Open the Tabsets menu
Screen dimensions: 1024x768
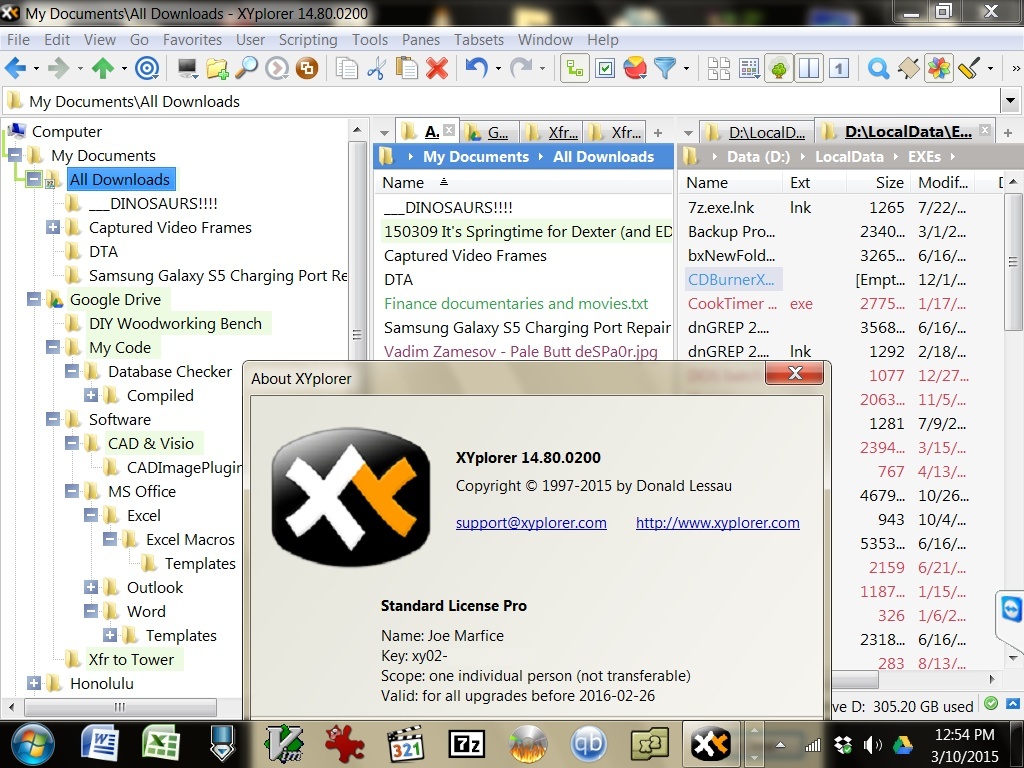click(479, 40)
